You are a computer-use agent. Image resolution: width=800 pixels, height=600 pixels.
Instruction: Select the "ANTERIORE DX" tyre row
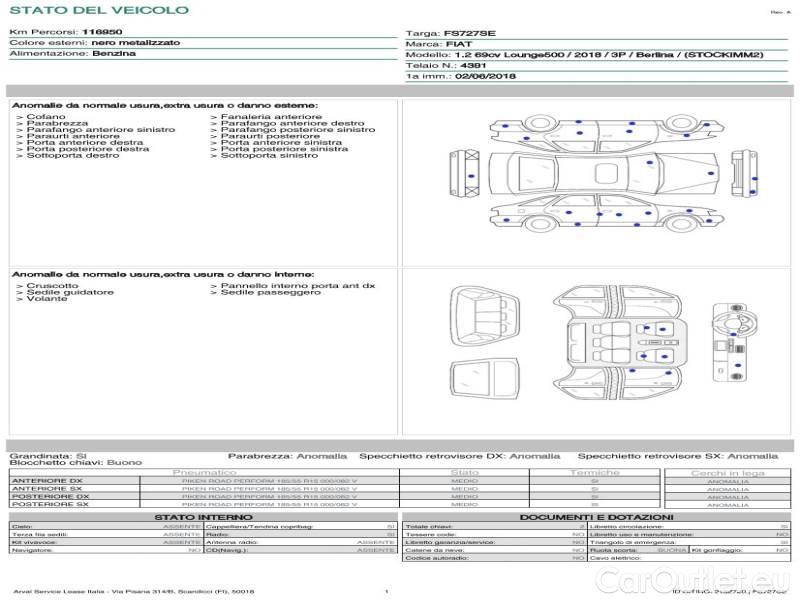(50, 481)
